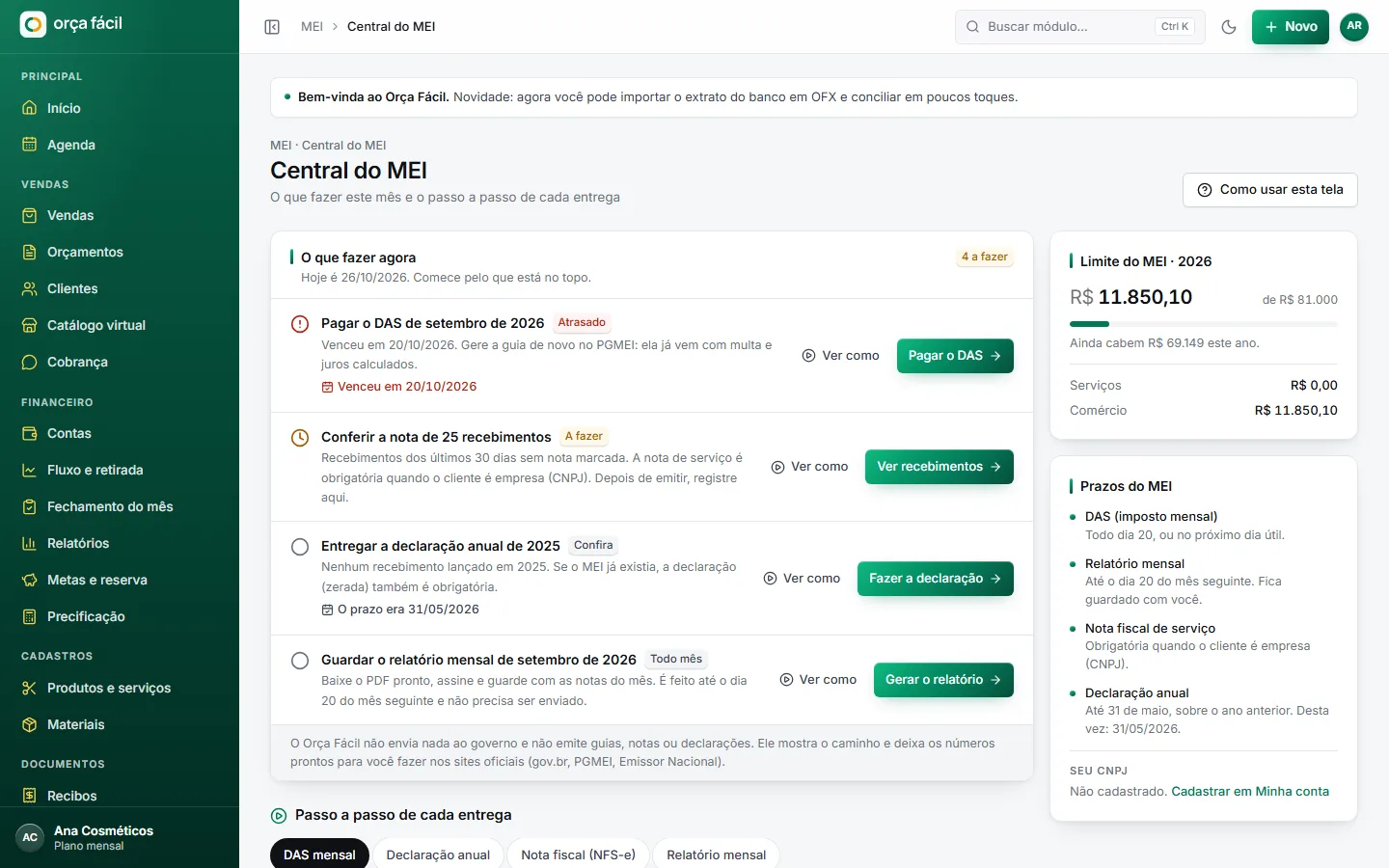The height and width of the screenshot is (868, 1389).
Task: Click Ver como for Pagar o DAS
Action: point(841,356)
